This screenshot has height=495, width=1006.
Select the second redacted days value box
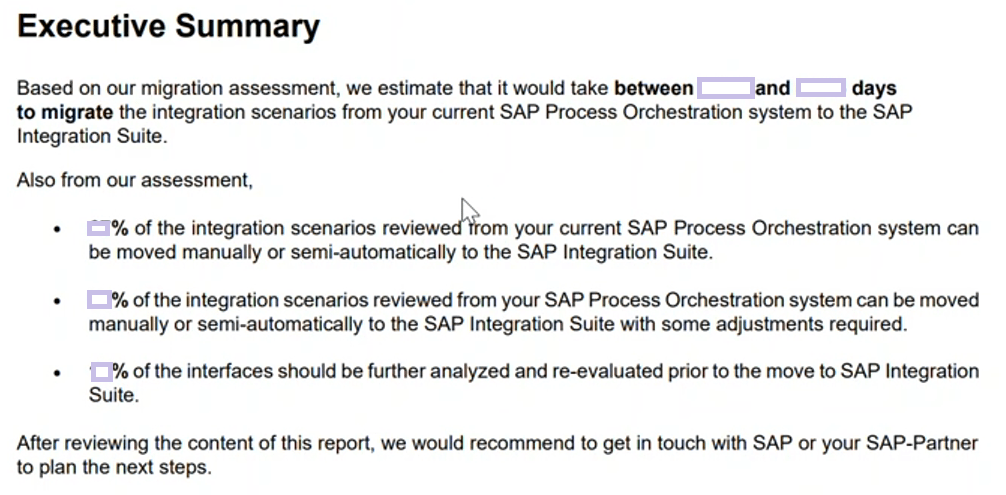point(821,88)
